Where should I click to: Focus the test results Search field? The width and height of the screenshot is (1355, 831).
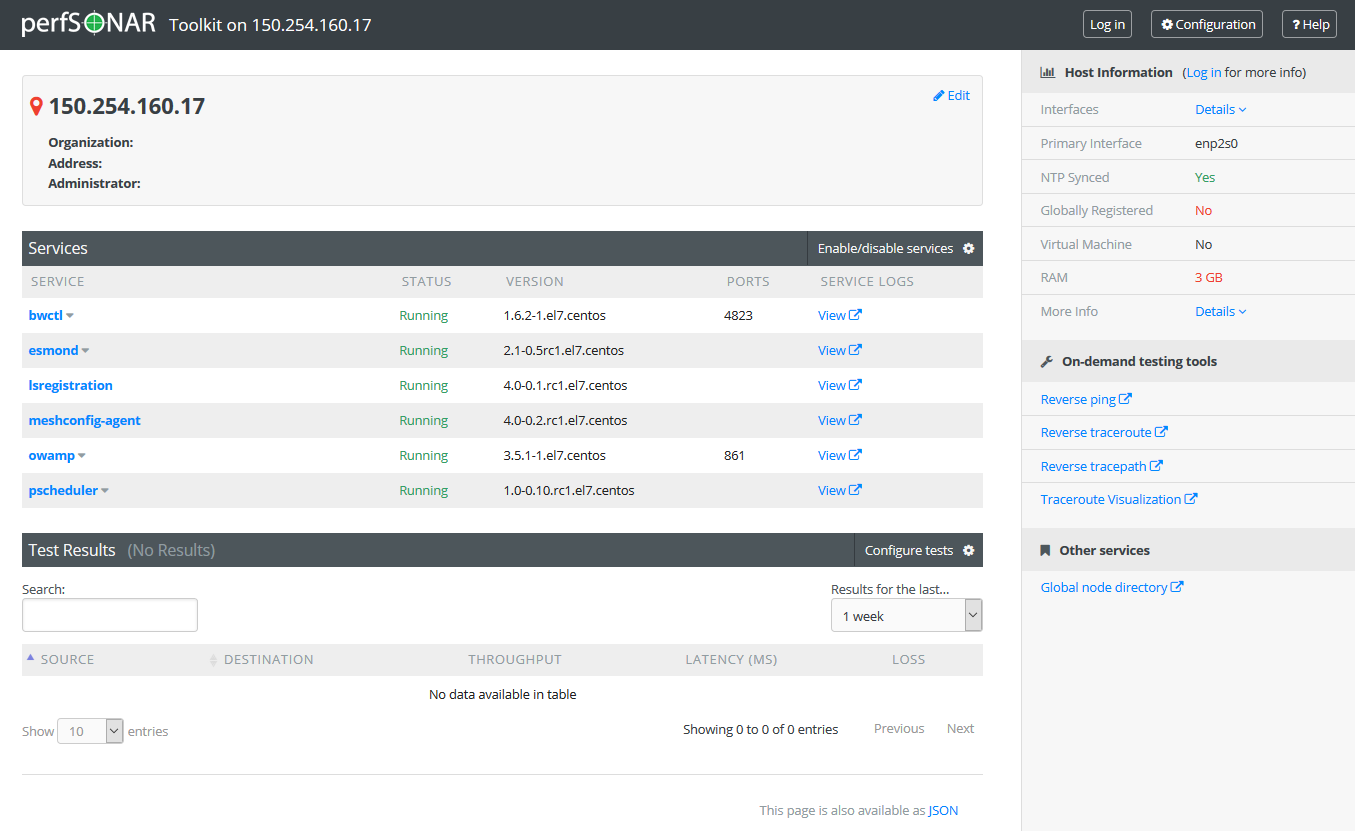(x=110, y=615)
